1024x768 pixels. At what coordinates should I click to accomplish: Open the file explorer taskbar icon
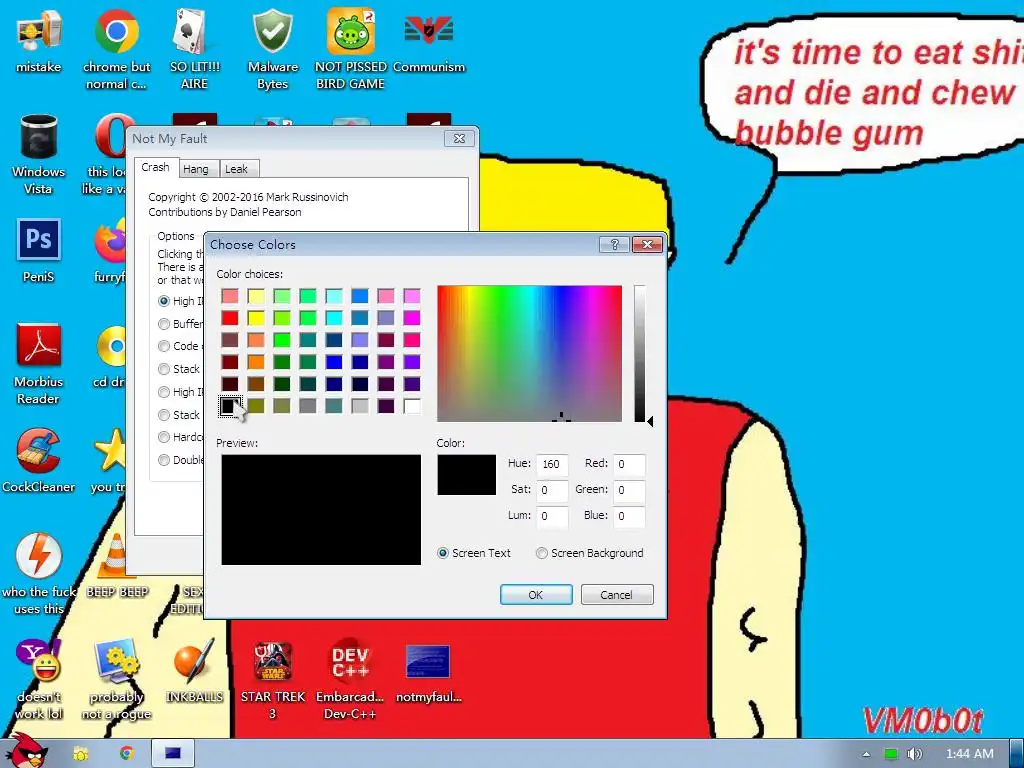coord(80,753)
